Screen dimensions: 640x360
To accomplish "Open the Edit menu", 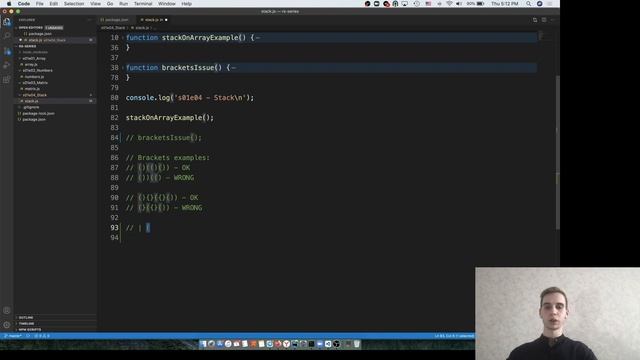I will click(x=53, y=4).
